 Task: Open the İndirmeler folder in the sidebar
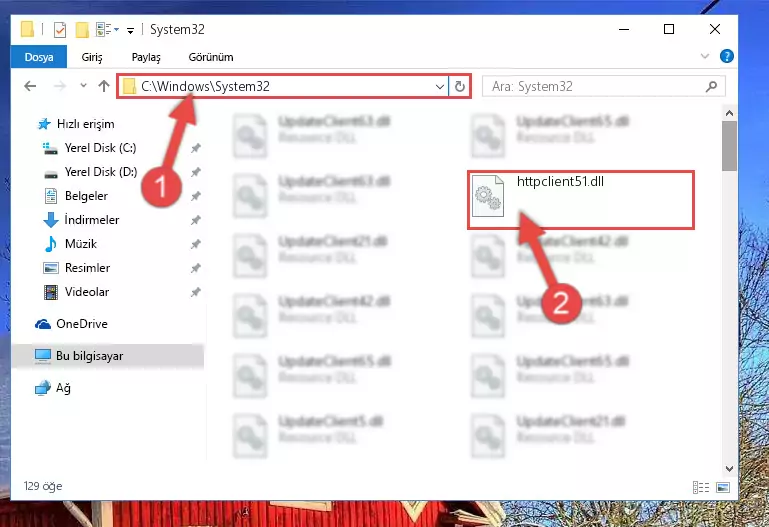tap(92, 220)
